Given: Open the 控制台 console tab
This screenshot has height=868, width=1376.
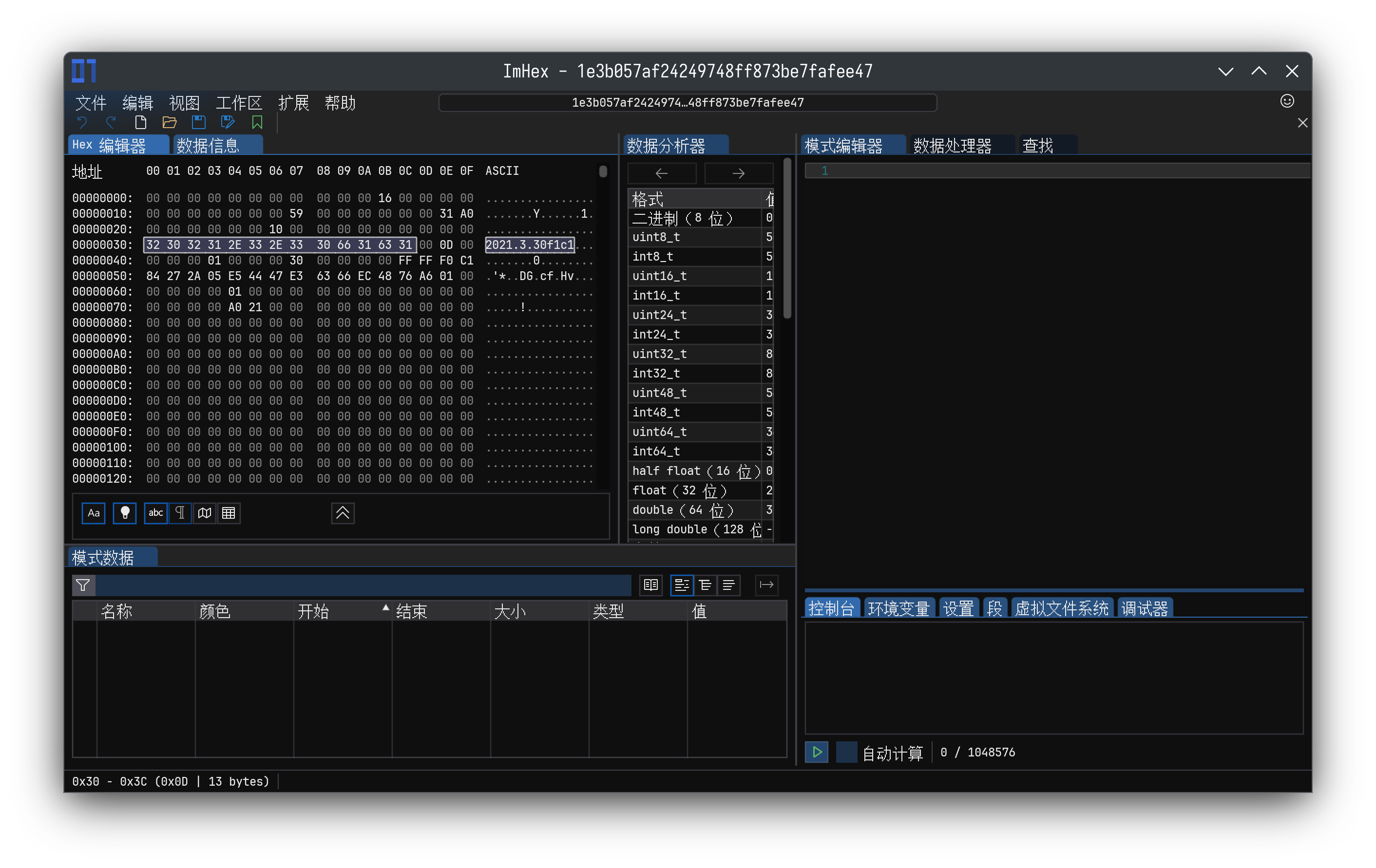Looking at the screenshot, I should point(832,608).
